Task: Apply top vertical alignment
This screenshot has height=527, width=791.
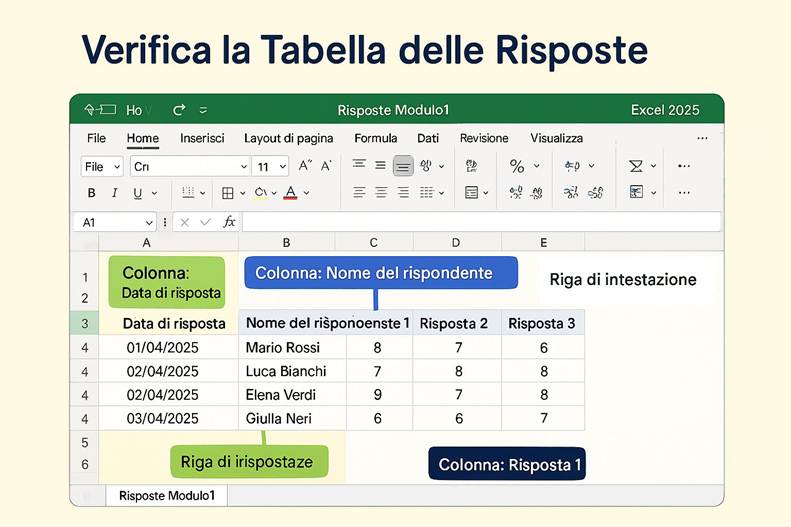Action: click(x=359, y=164)
